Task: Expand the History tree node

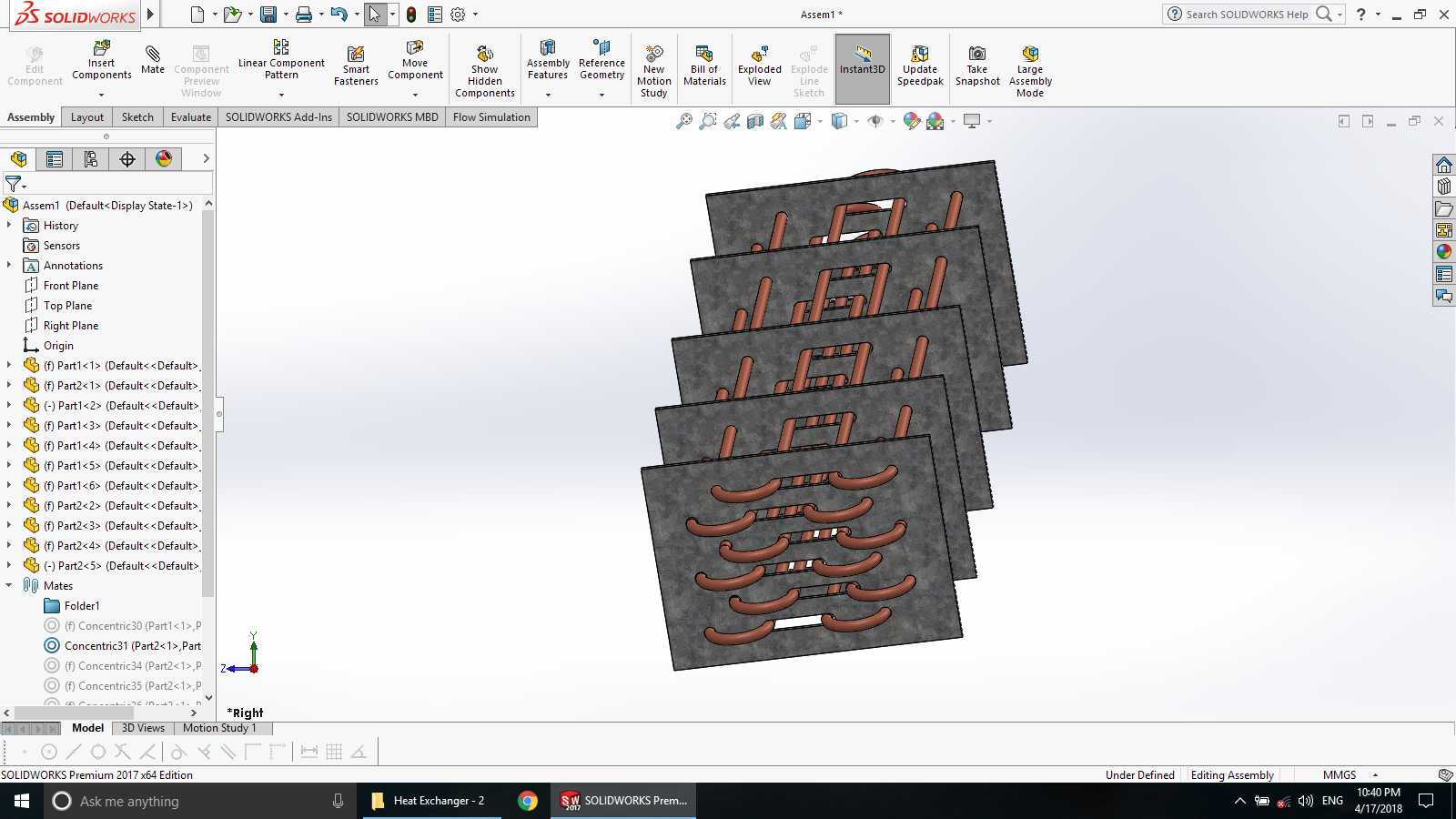Action: point(9,225)
